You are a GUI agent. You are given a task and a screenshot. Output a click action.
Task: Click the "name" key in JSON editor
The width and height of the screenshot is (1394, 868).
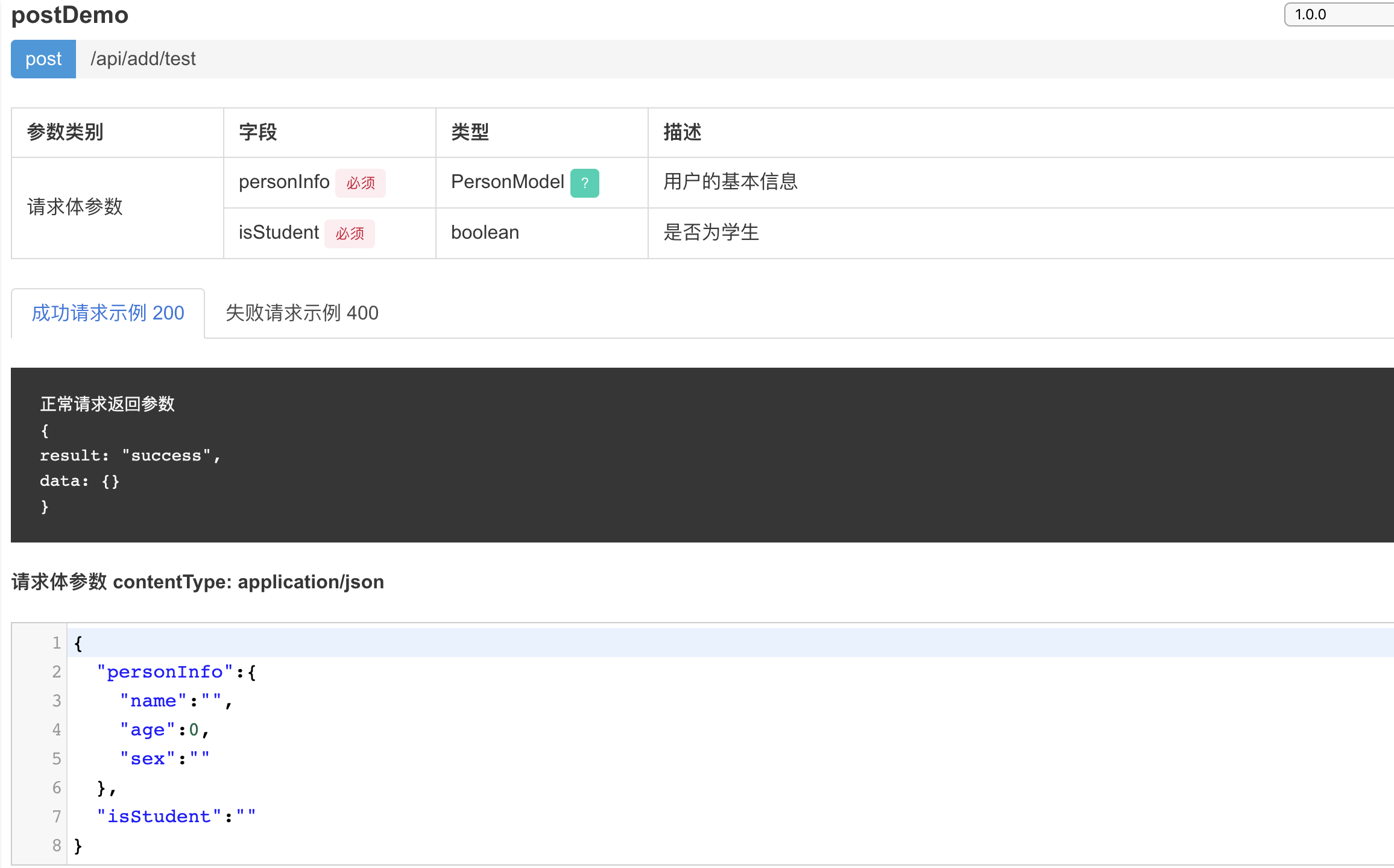[153, 701]
